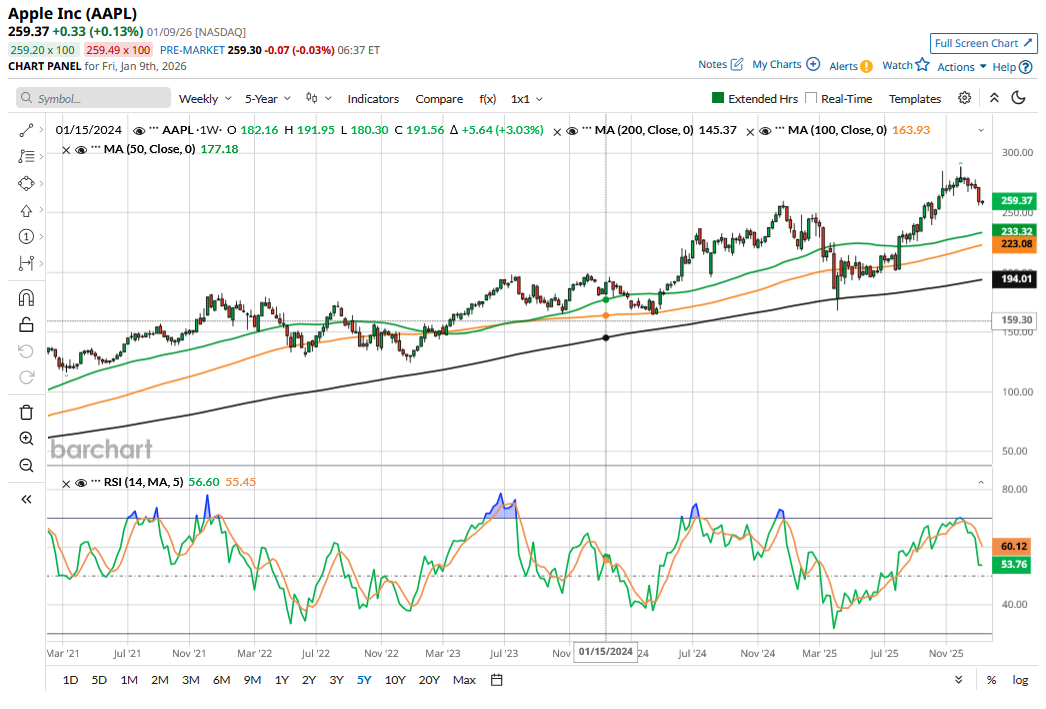Add to watchlist with the Watch star

coord(905,65)
